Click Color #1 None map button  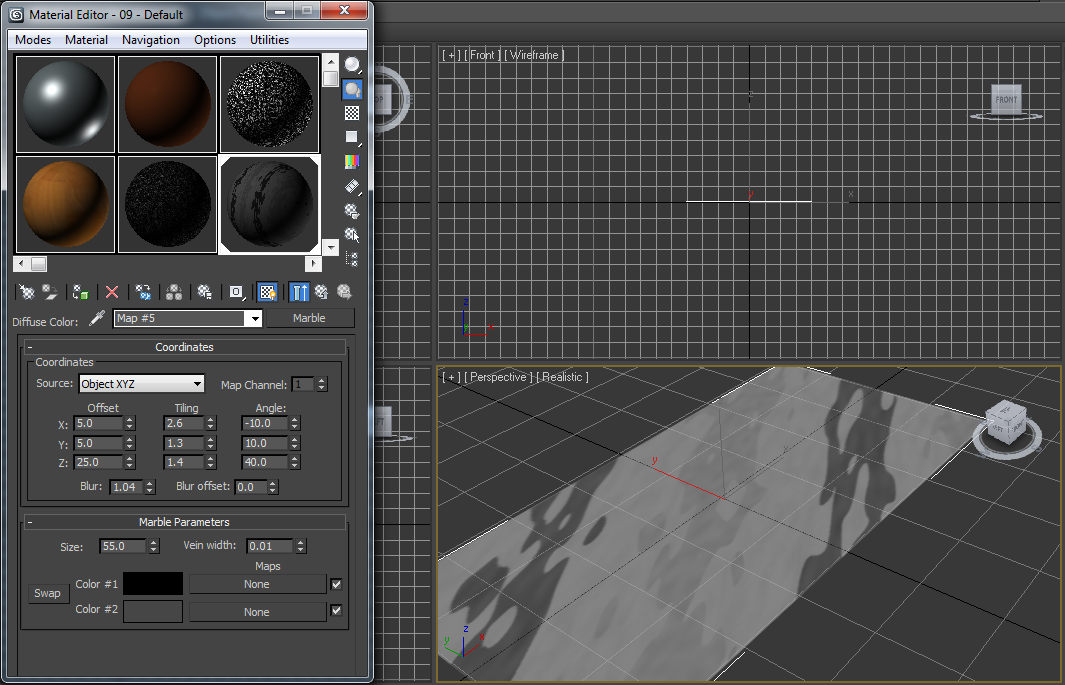257,585
